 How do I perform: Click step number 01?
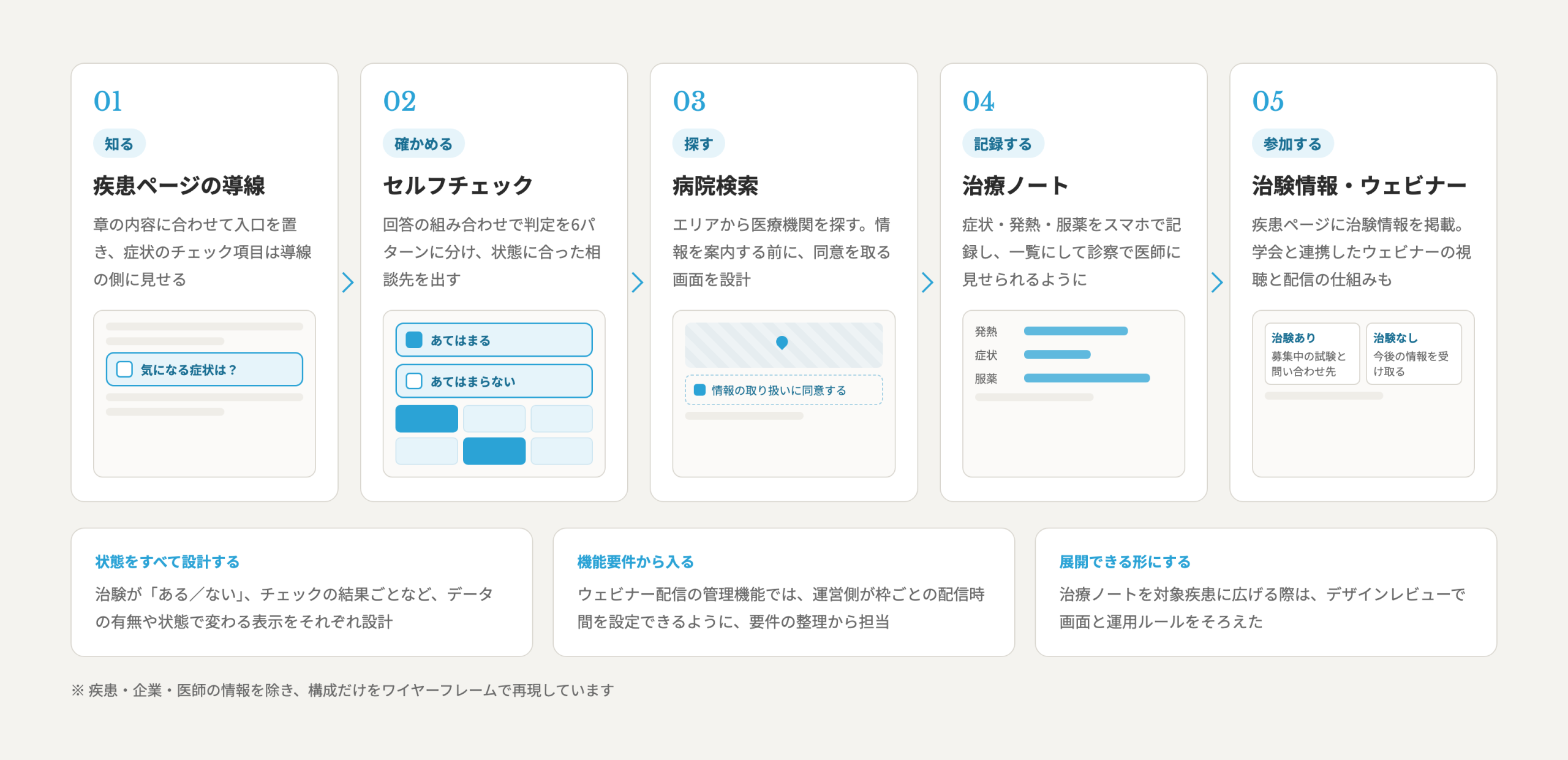[108, 101]
